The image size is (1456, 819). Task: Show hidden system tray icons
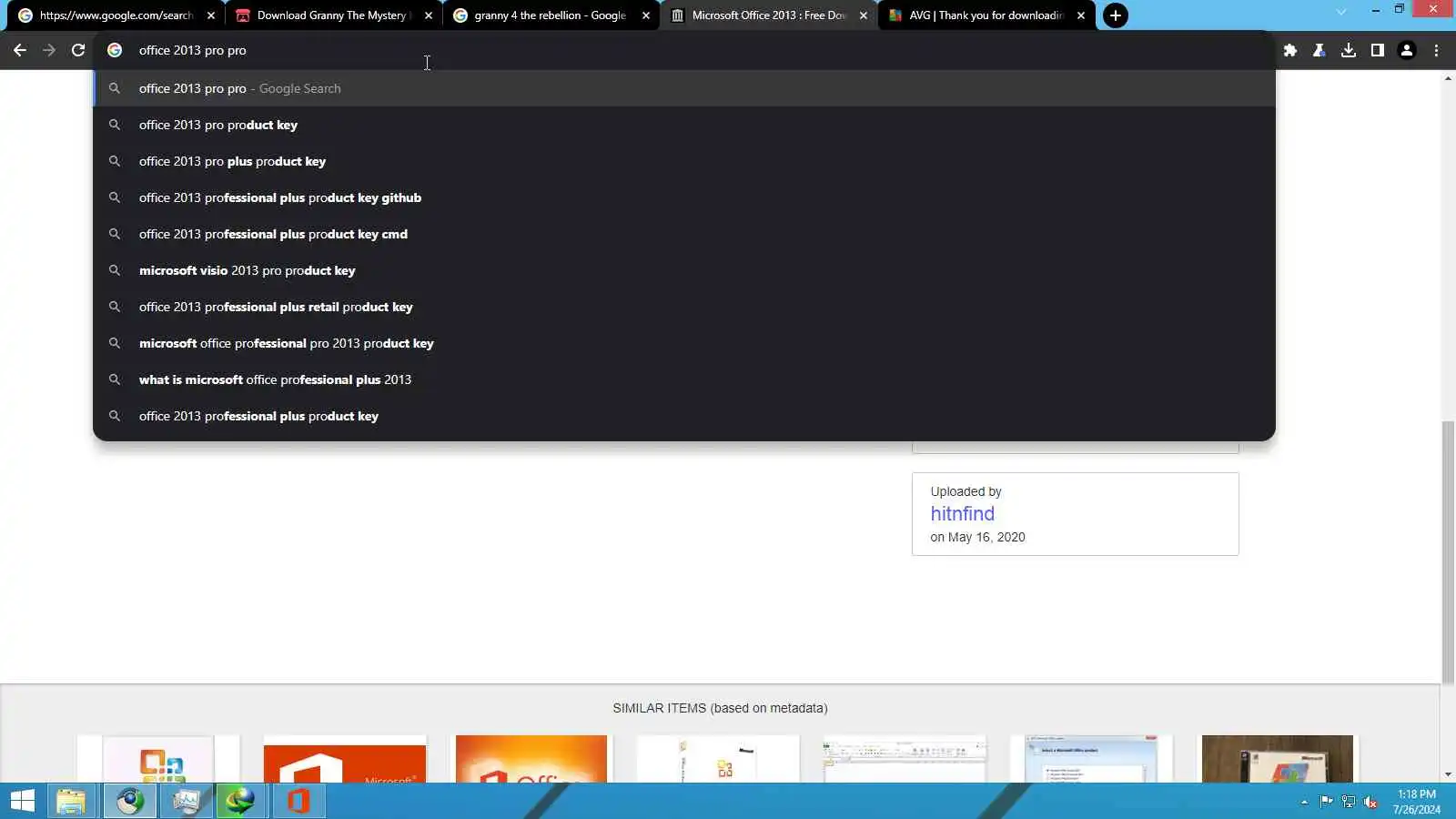point(1304,802)
